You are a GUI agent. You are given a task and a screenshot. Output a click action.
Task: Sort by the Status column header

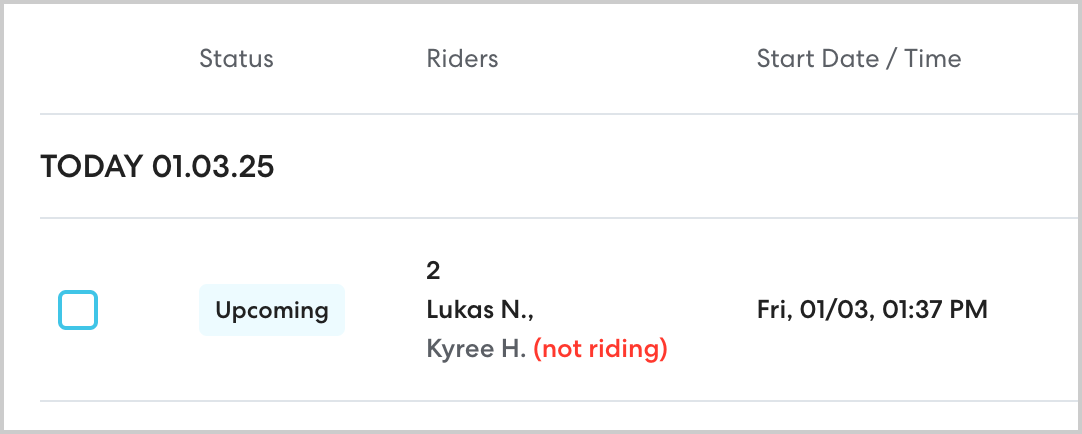236,59
